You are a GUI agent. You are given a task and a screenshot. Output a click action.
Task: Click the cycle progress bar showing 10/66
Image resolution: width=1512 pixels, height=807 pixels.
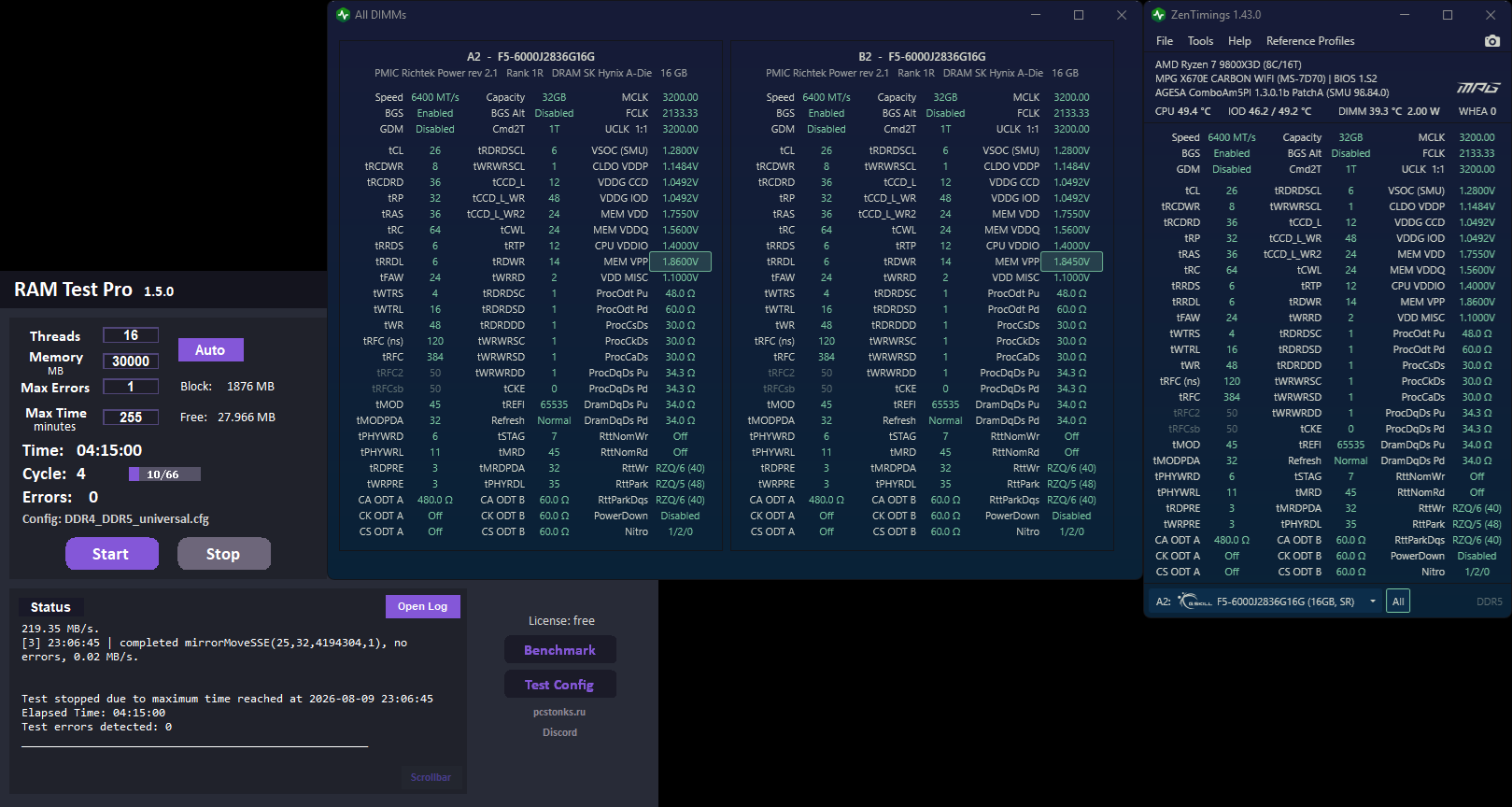tap(164, 474)
